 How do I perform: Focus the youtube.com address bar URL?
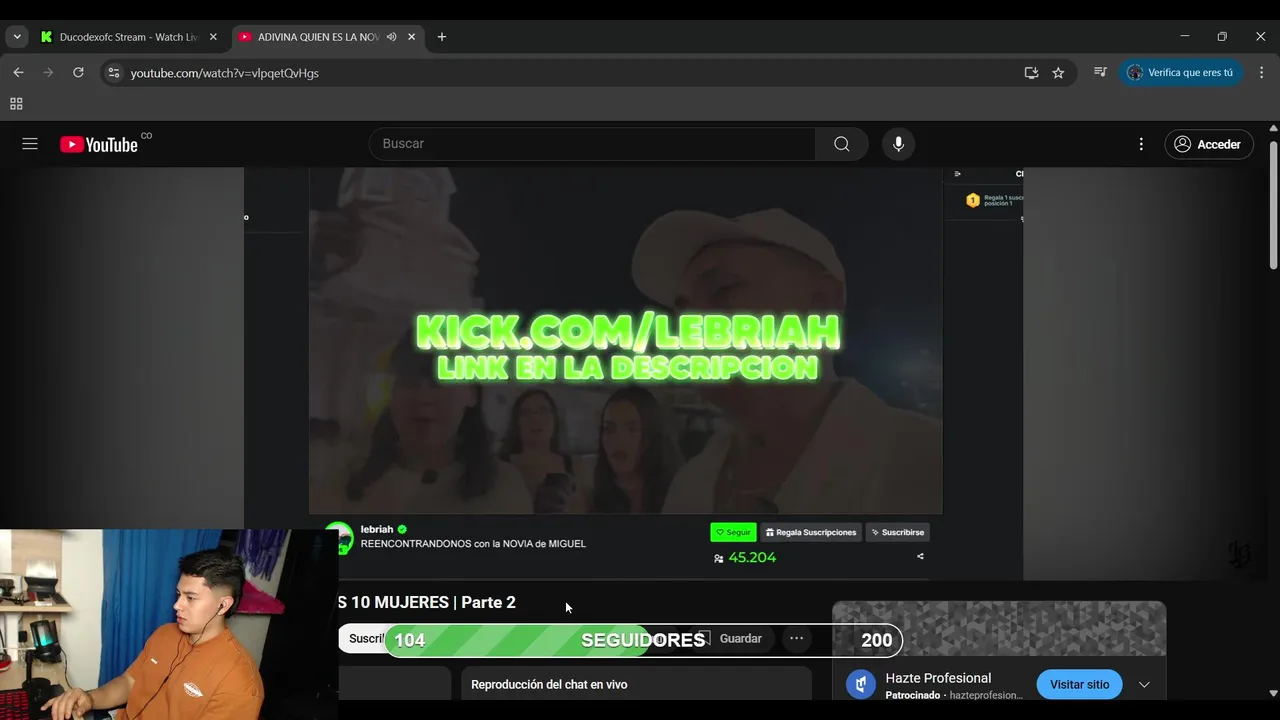[225, 73]
